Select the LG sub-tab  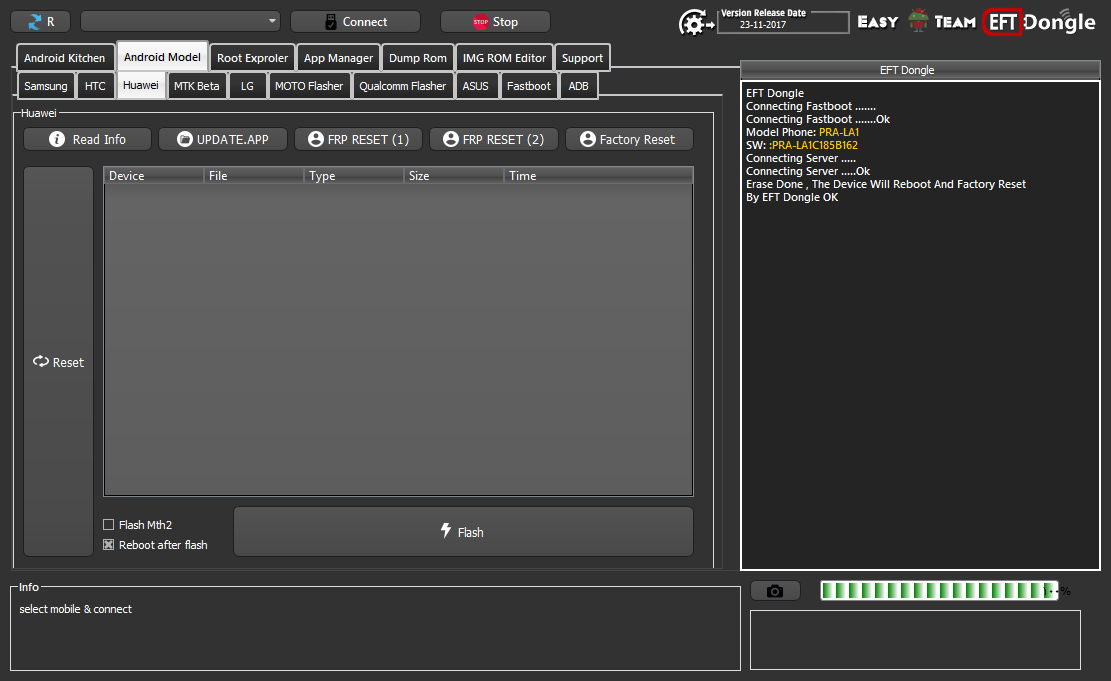[x=247, y=86]
